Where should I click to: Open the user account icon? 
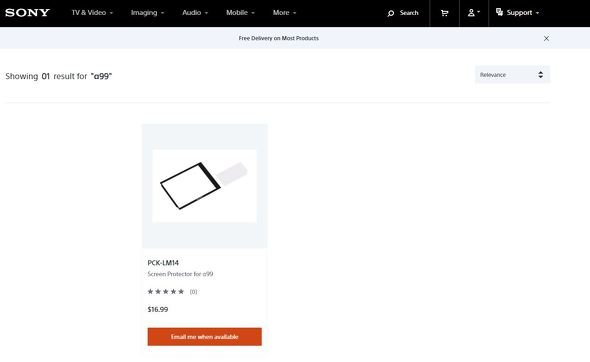tap(473, 13)
